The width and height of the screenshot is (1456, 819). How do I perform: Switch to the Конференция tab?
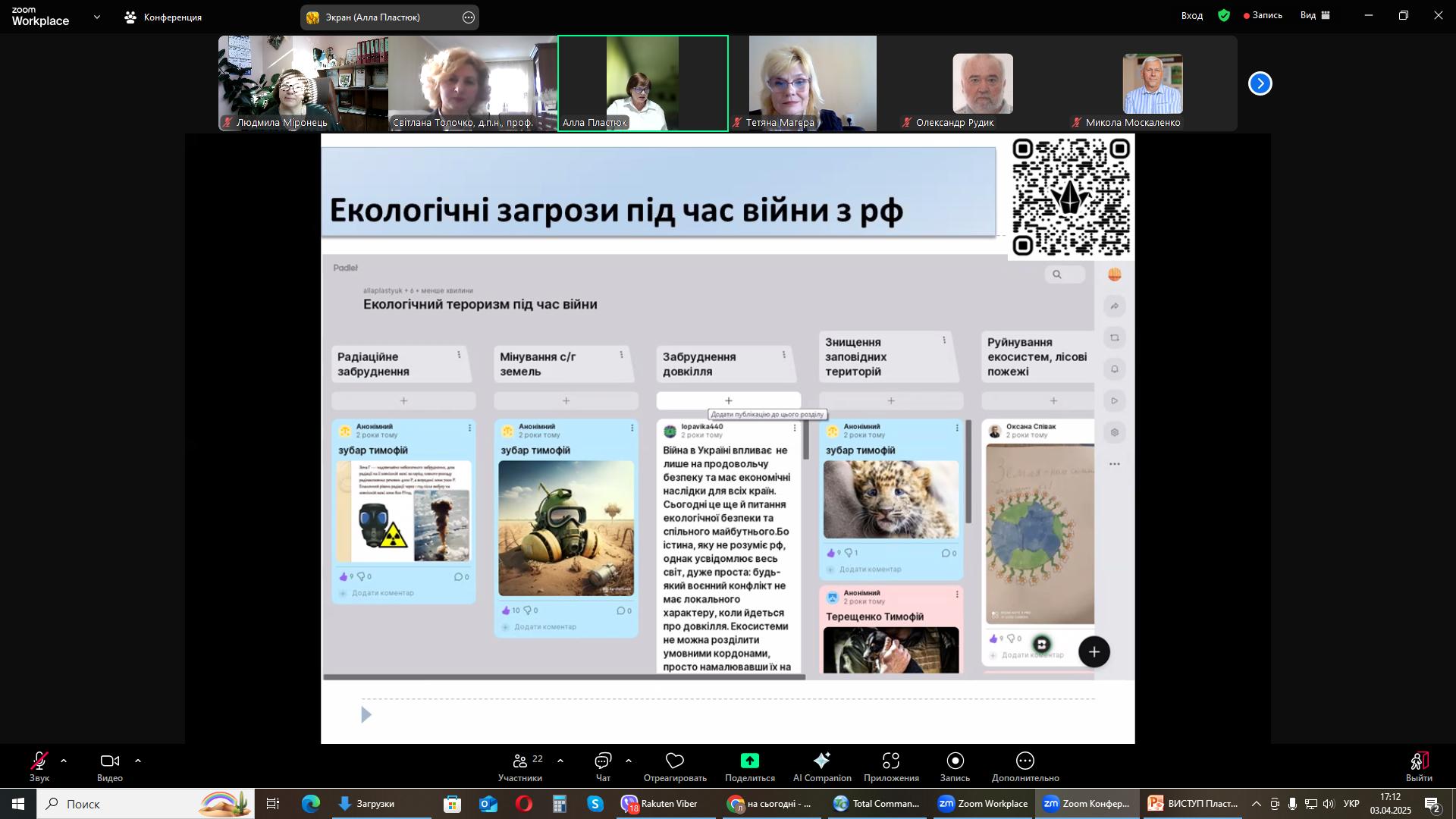click(x=163, y=17)
